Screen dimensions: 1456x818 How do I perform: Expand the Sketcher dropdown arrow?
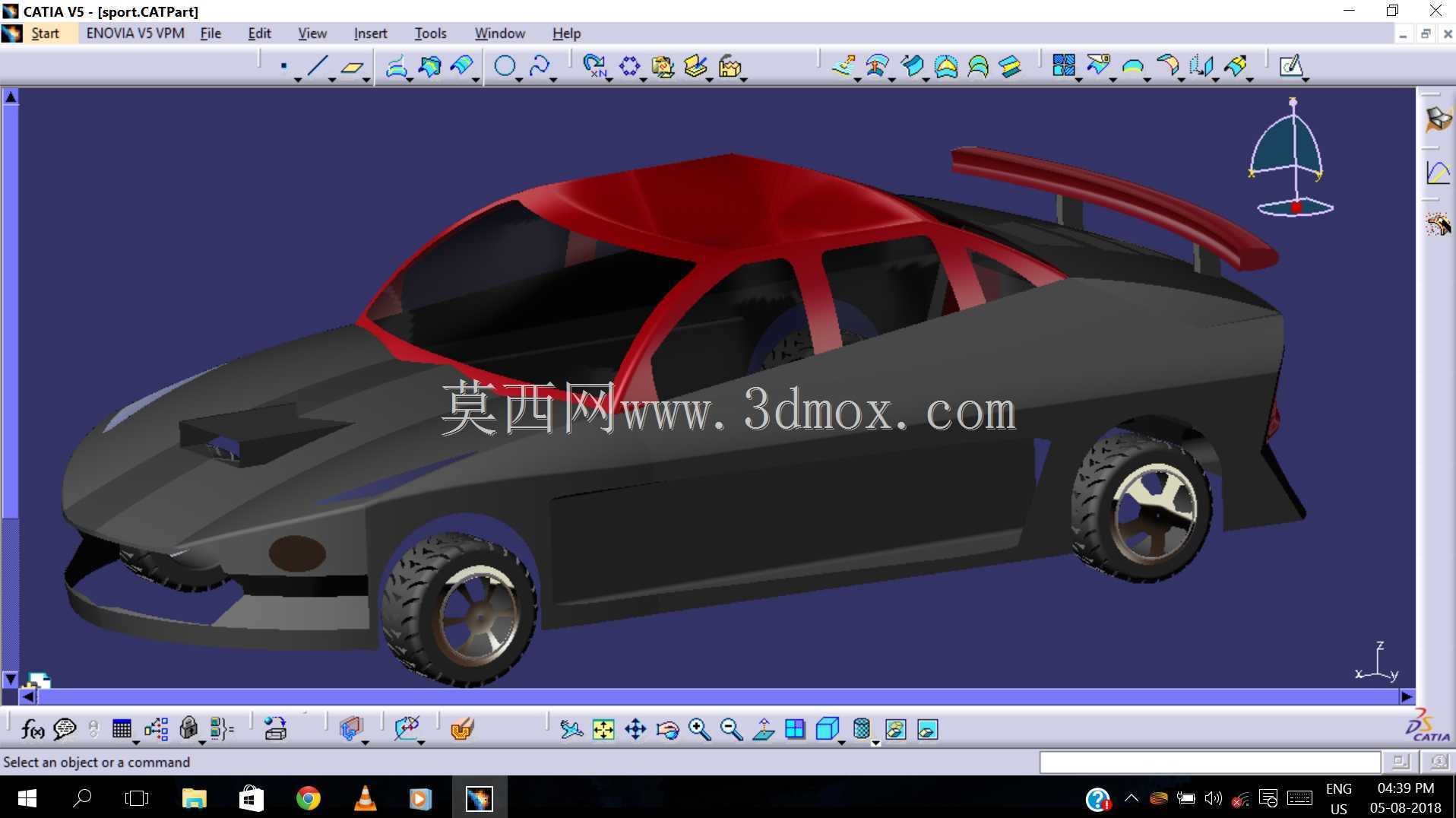coord(1306,80)
